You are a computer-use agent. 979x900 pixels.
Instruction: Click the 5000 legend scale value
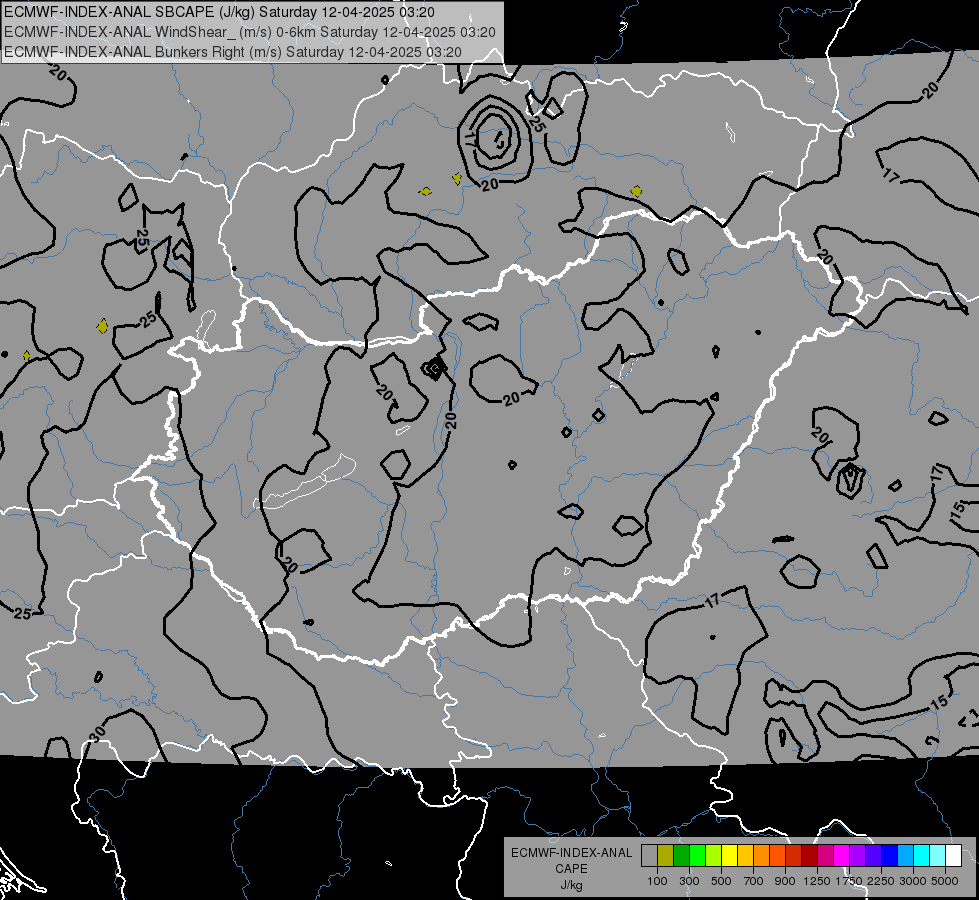(945, 881)
